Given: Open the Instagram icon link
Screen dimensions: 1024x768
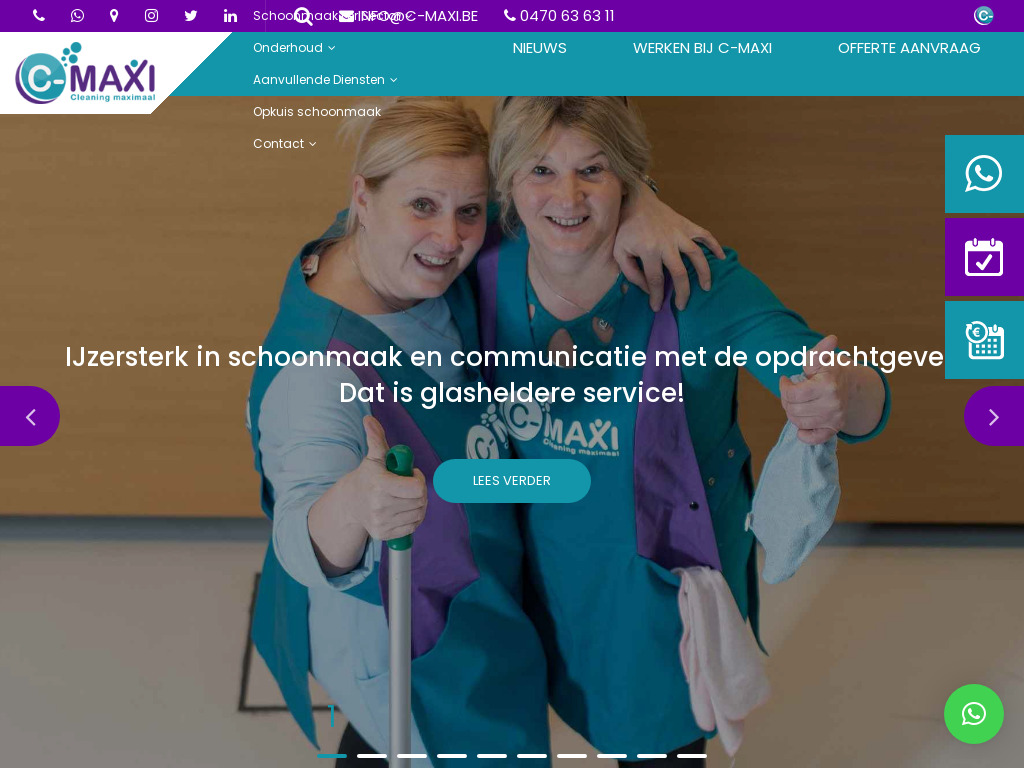Looking at the screenshot, I should 152,16.
